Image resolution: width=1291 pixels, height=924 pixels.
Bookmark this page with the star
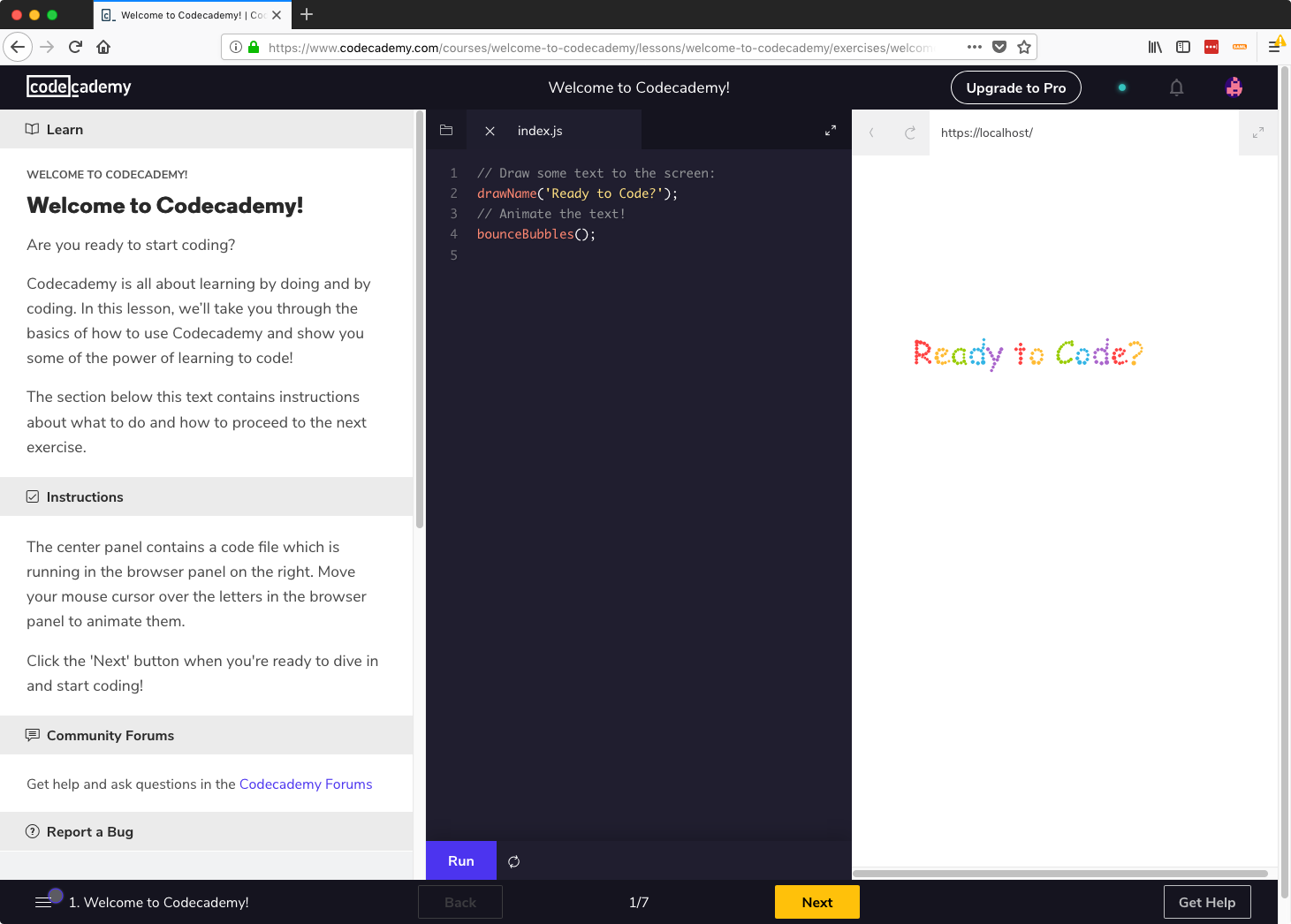click(x=1024, y=47)
